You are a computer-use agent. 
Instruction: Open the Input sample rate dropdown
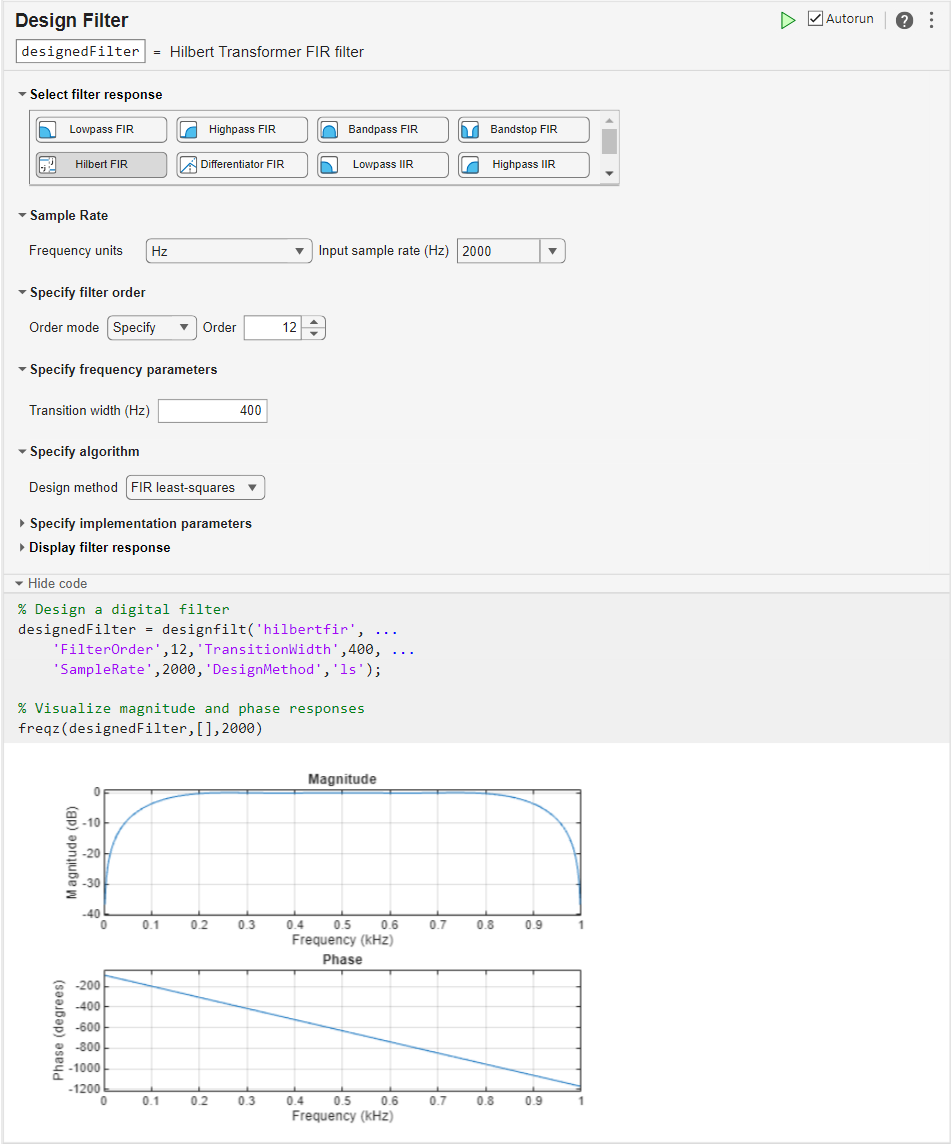tap(553, 251)
